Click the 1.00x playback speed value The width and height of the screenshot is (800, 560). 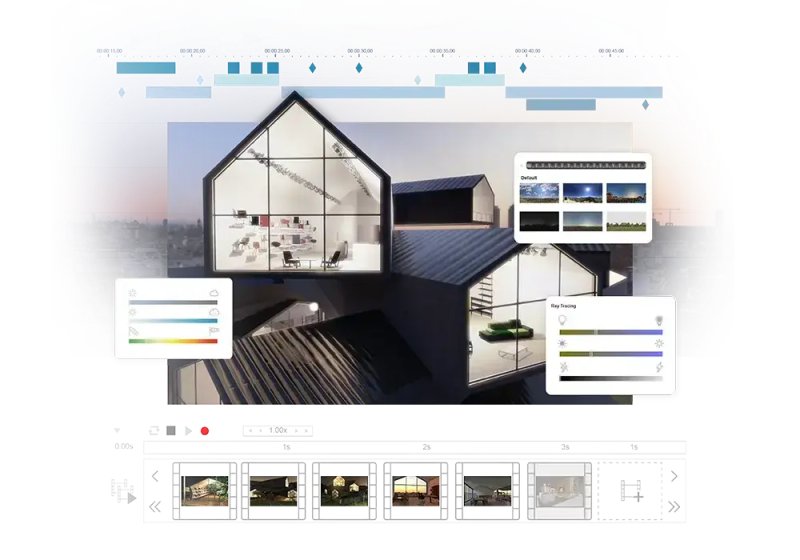click(x=278, y=430)
